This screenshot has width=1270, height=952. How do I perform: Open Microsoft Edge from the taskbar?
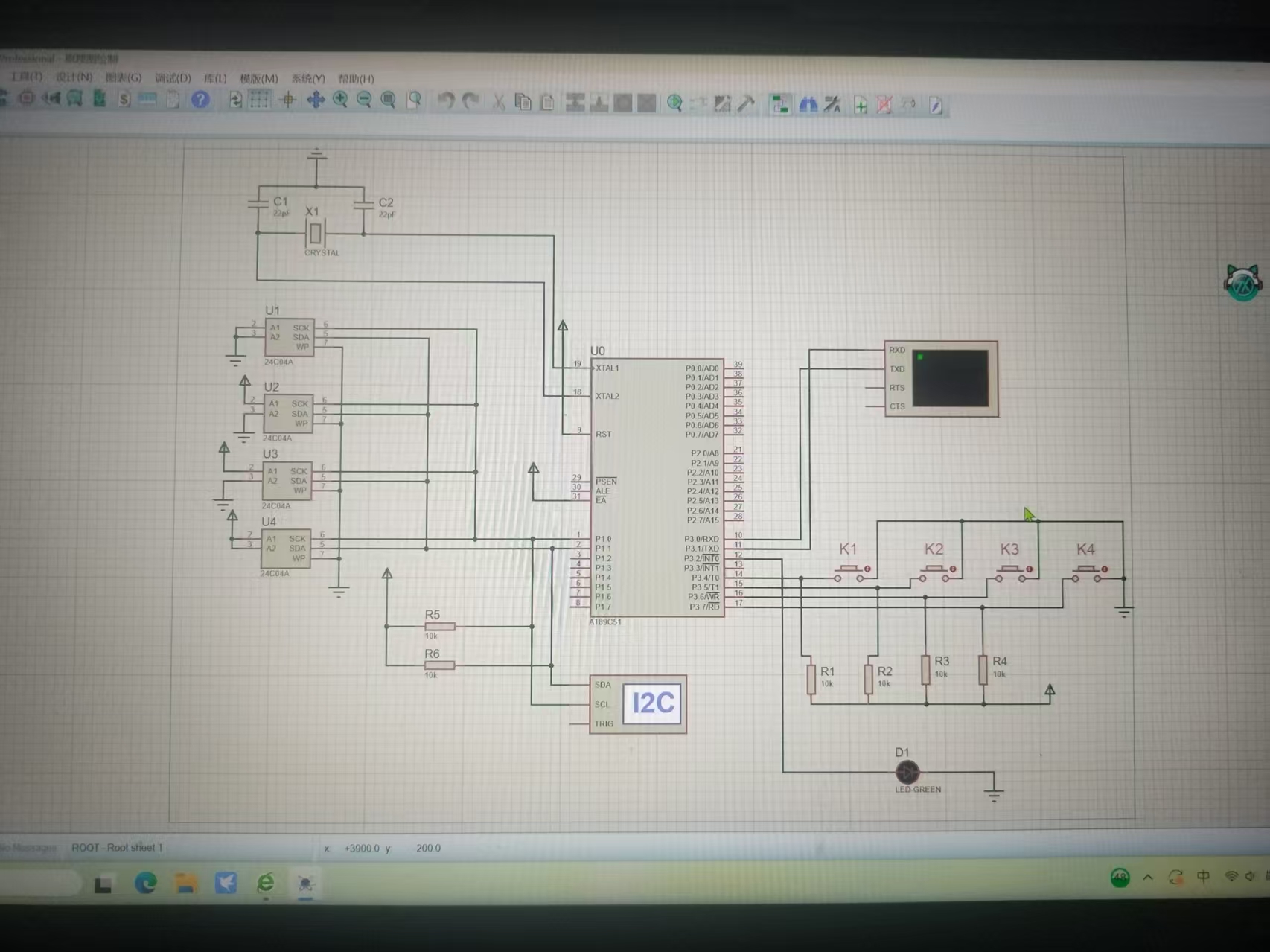tap(146, 884)
